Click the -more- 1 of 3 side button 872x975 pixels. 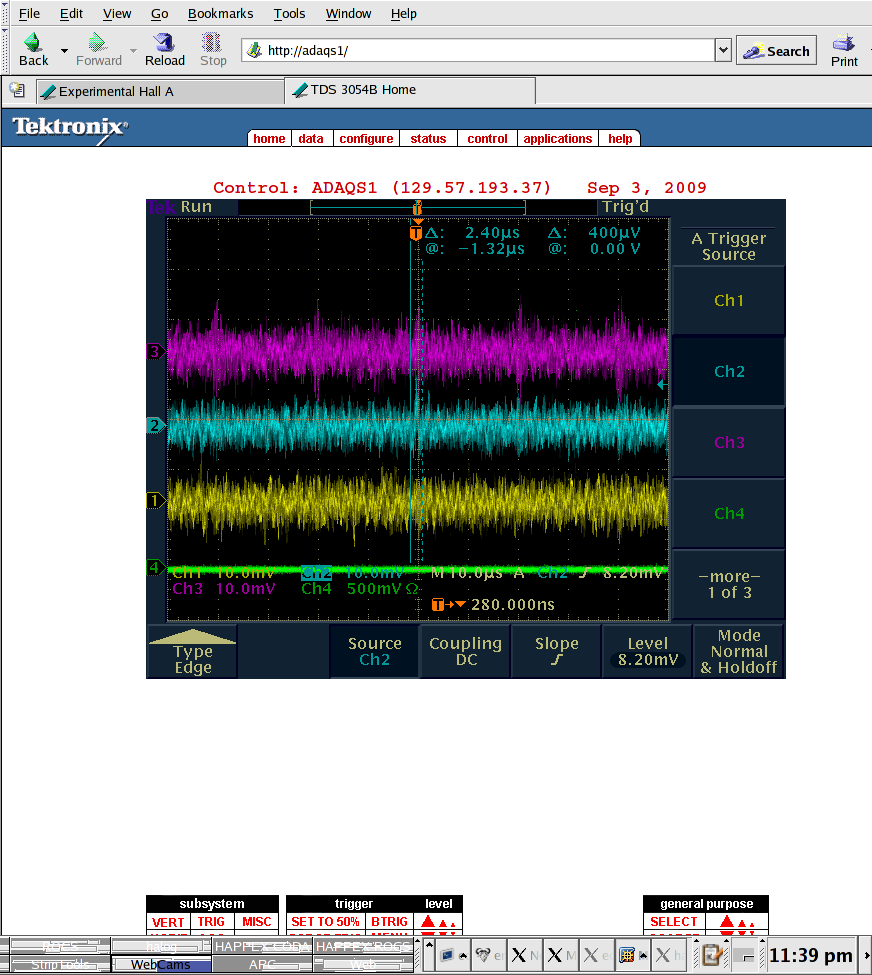pos(728,585)
